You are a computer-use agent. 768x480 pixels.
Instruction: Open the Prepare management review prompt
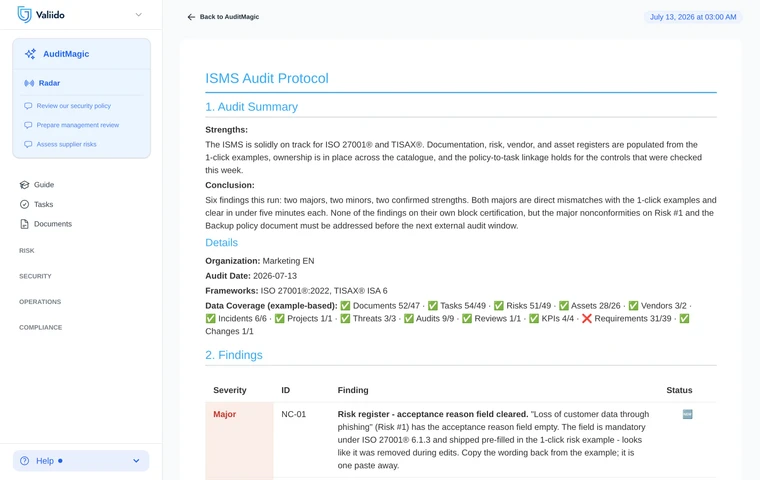[77, 125]
